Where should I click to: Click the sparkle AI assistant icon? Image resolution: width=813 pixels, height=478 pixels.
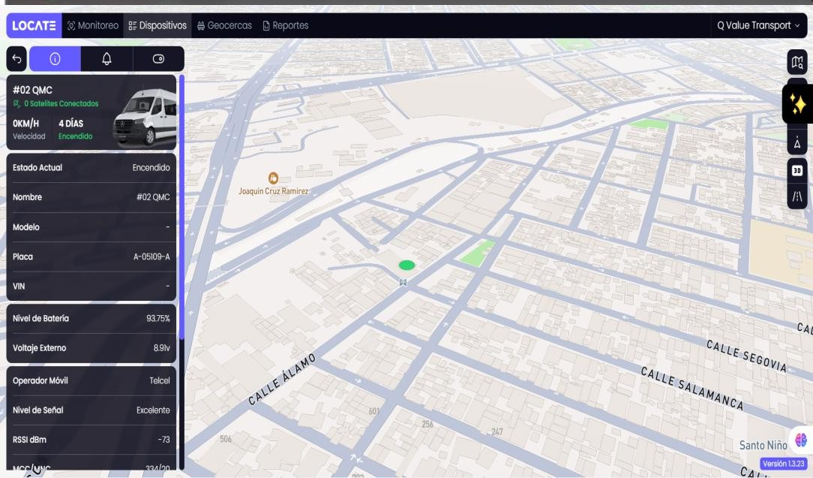pyautogui.click(x=797, y=104)
